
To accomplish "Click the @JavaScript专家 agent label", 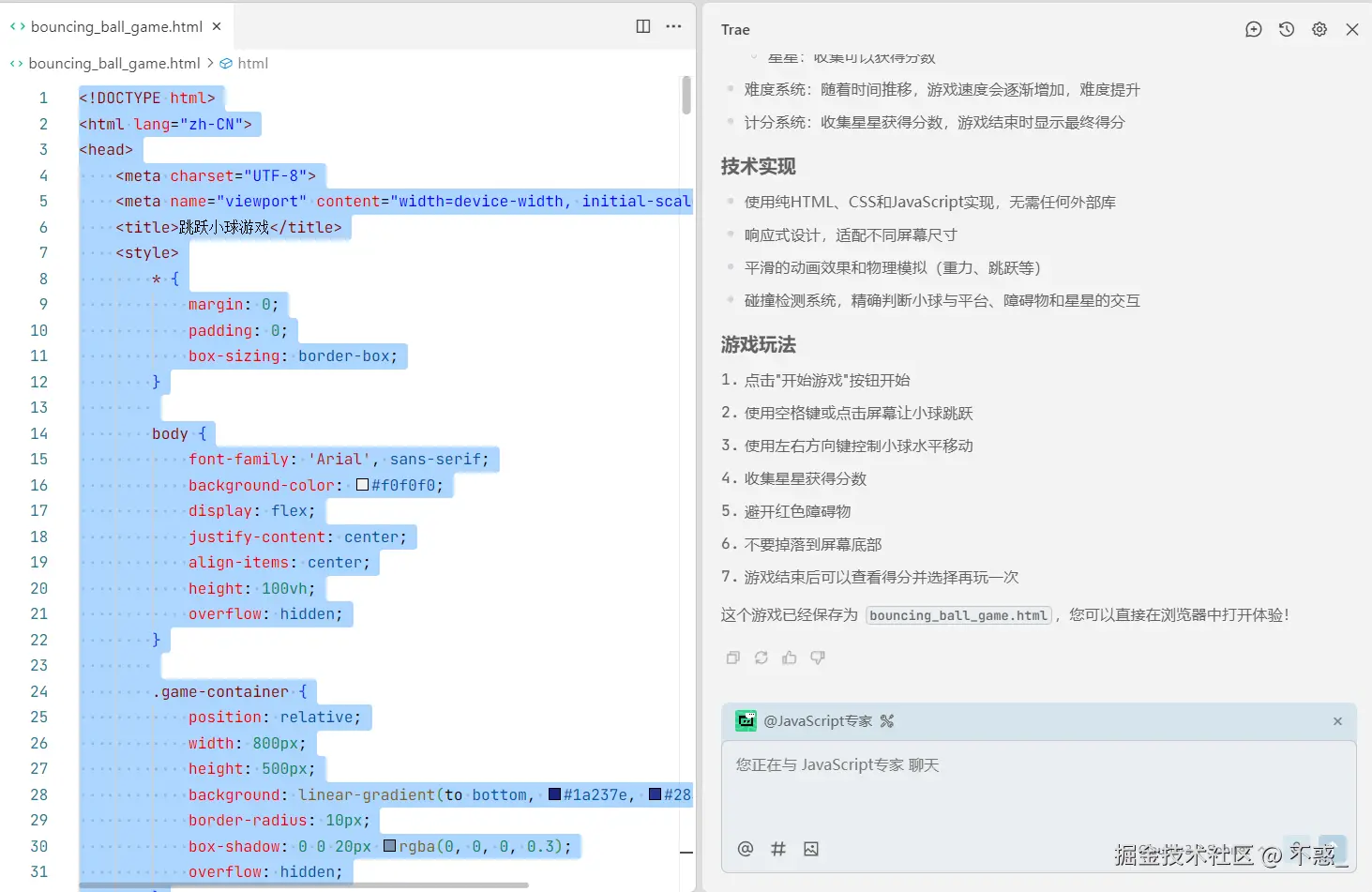I will coord(818,720).
